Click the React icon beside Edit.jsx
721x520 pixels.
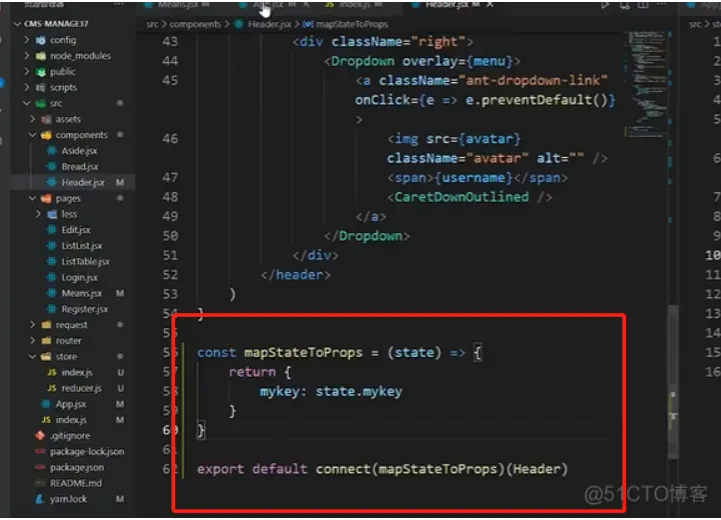click(x=52, y=230)
